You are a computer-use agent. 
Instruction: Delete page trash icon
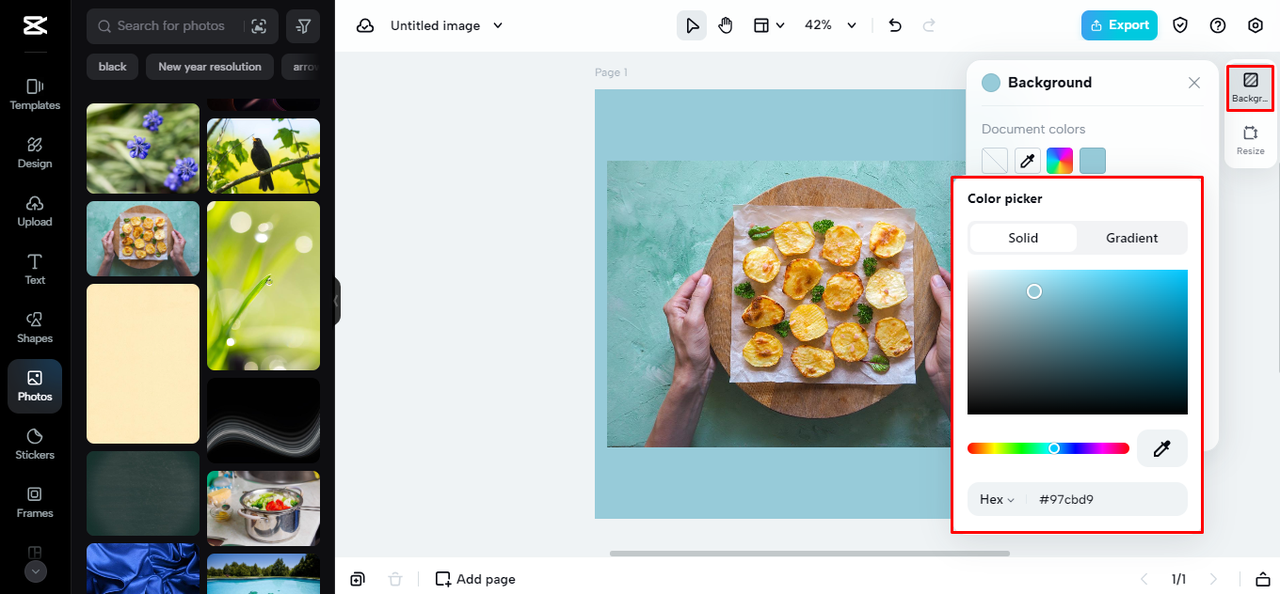[395, 579]
